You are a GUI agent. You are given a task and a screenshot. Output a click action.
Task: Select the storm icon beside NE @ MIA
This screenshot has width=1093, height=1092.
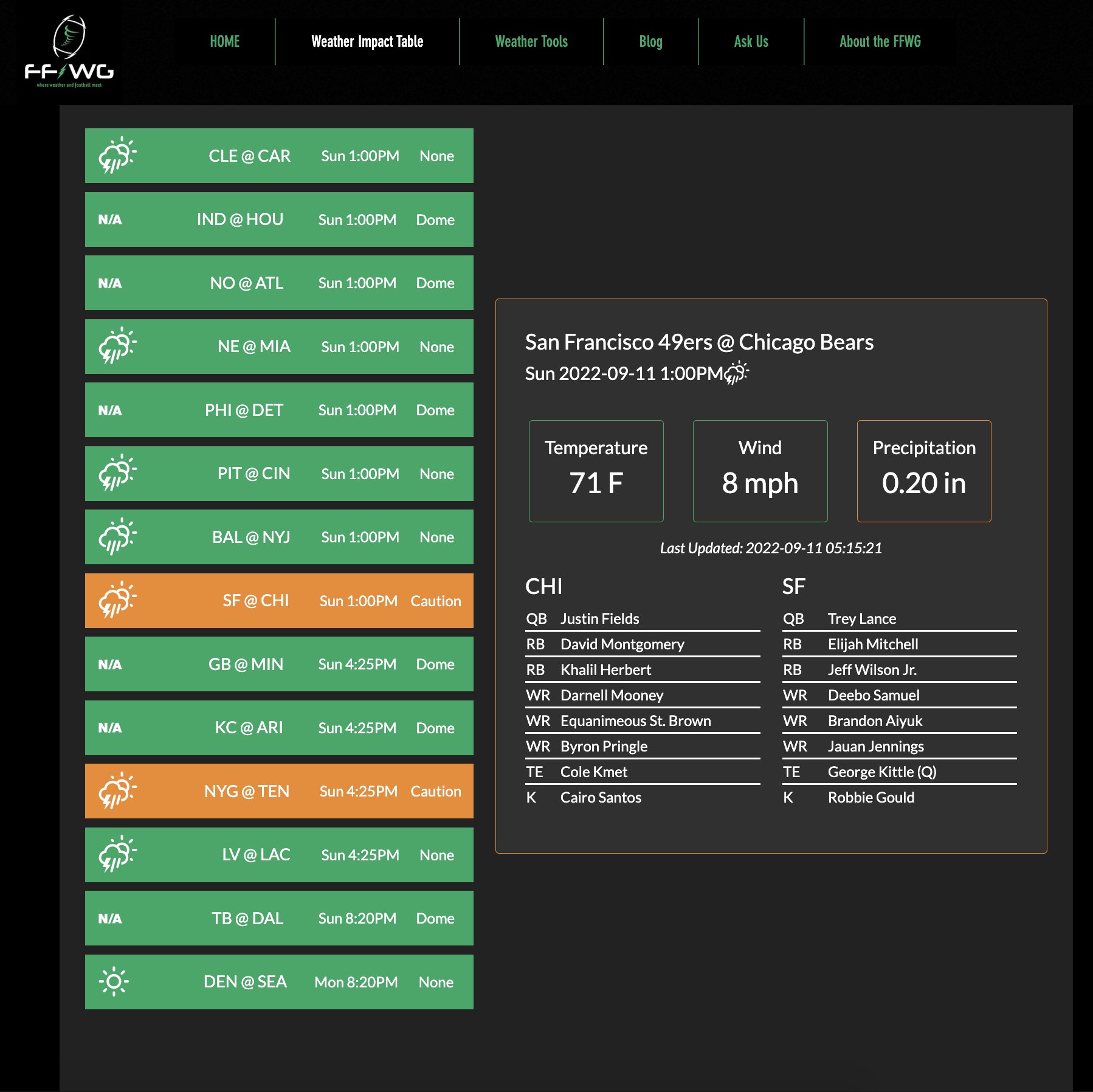point(119,347)
